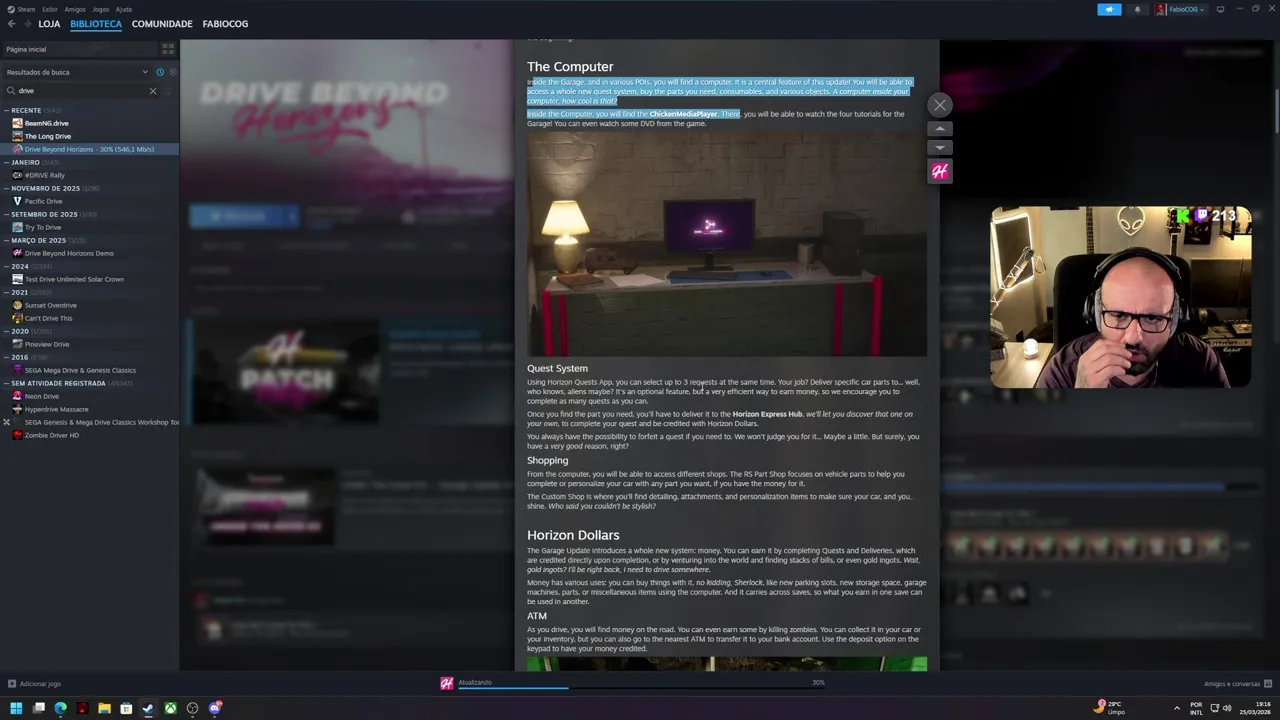The image size is (1280, 720).
Task: Open advanced filter options icon next to search
Action: pos(168,91)
